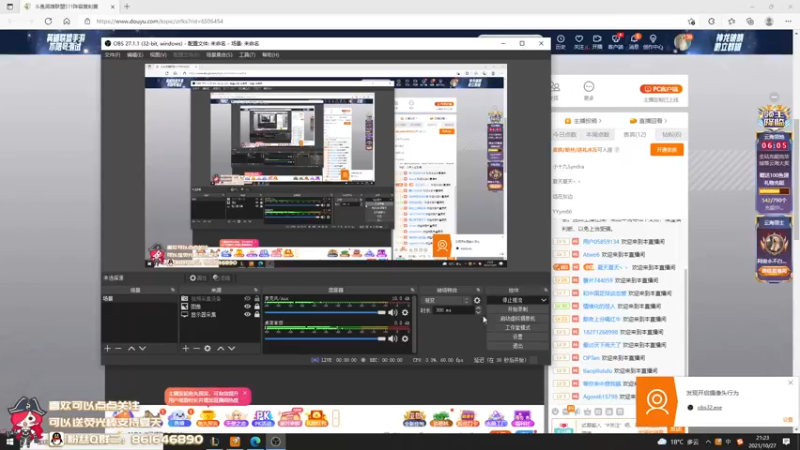Toggle lock on the video capture device source
The height and width of the screenshot is (450, 800).
pyautogui.click(x=257, y=298)
